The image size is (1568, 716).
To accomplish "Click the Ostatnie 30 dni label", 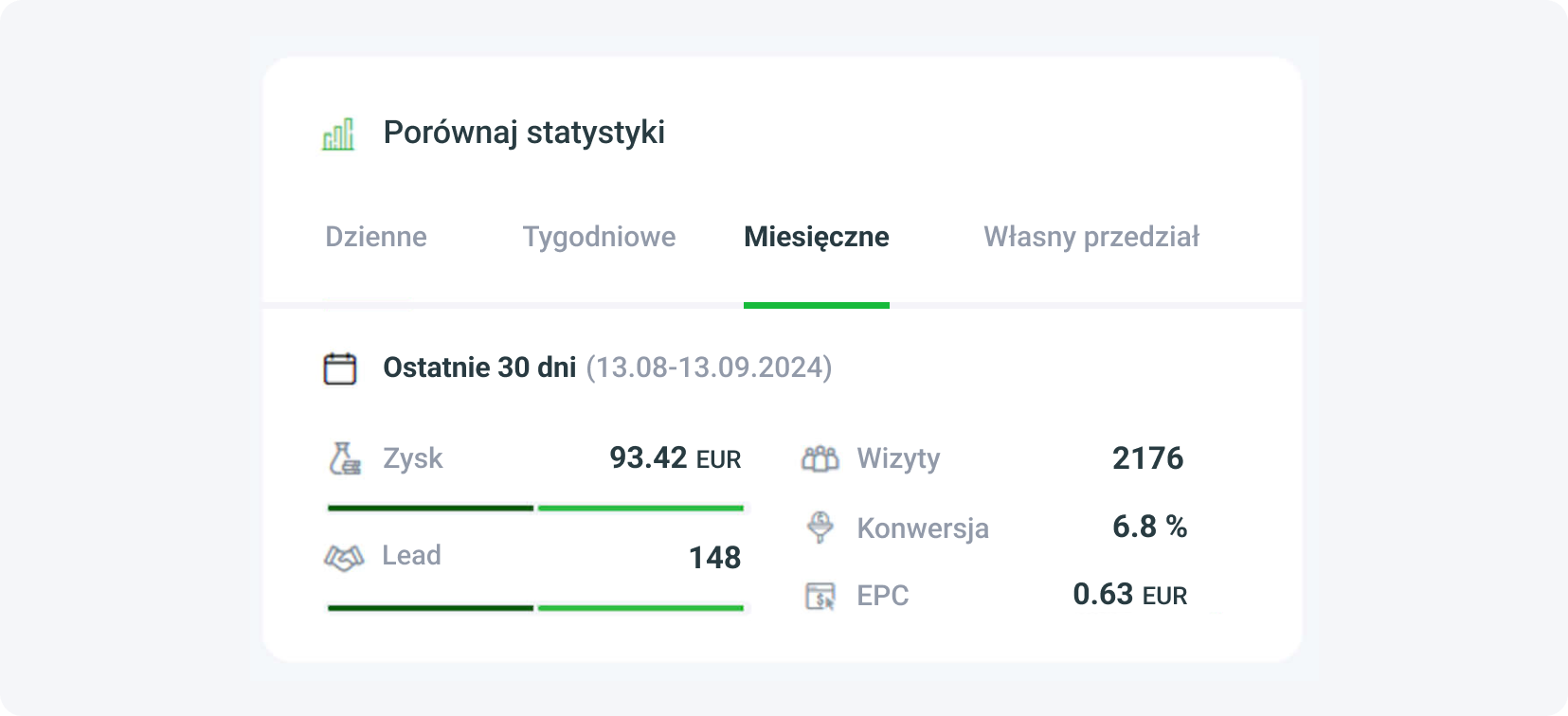I will [479, 367].
